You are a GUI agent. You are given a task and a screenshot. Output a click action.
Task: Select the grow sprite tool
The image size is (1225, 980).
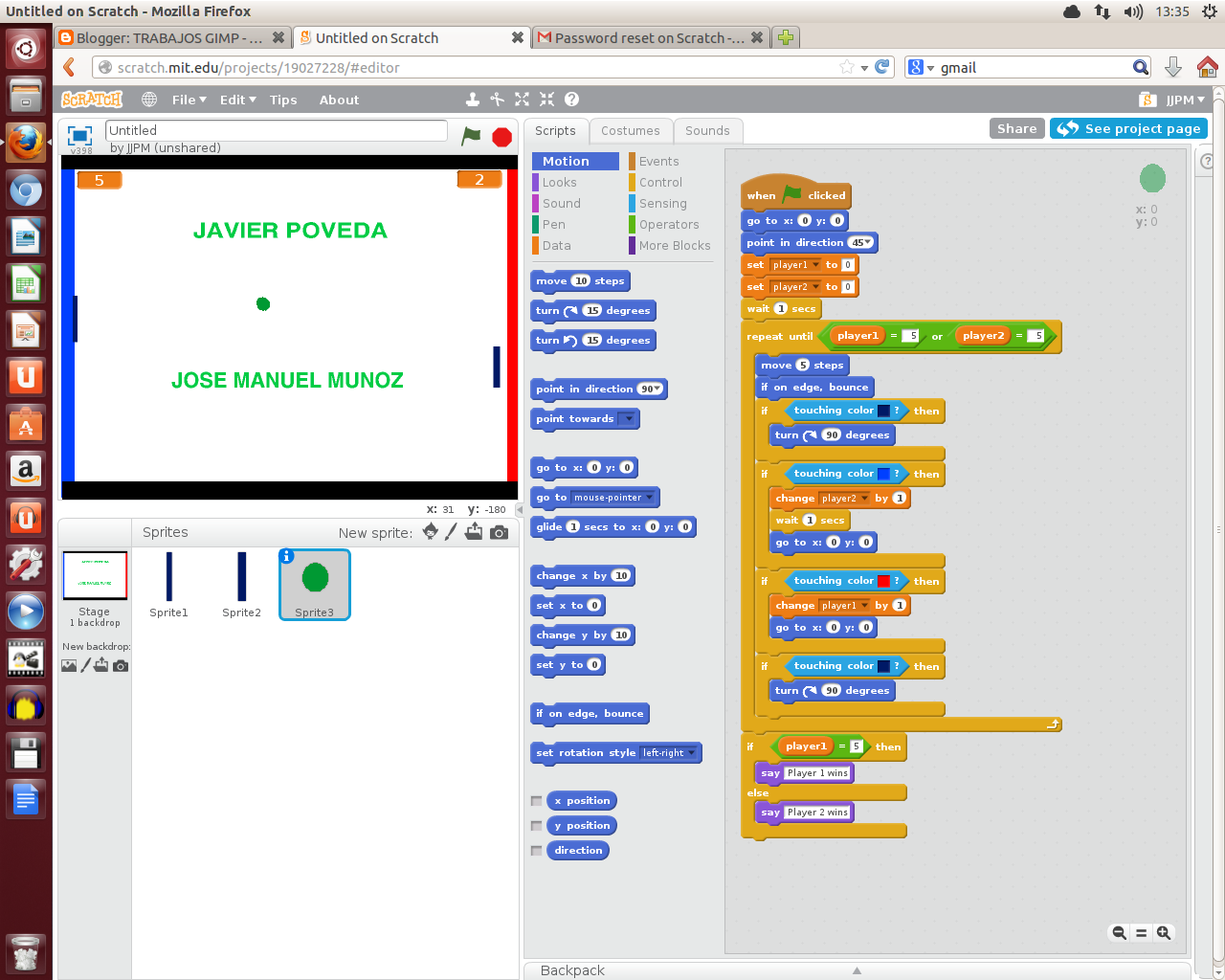click(522, 99)
